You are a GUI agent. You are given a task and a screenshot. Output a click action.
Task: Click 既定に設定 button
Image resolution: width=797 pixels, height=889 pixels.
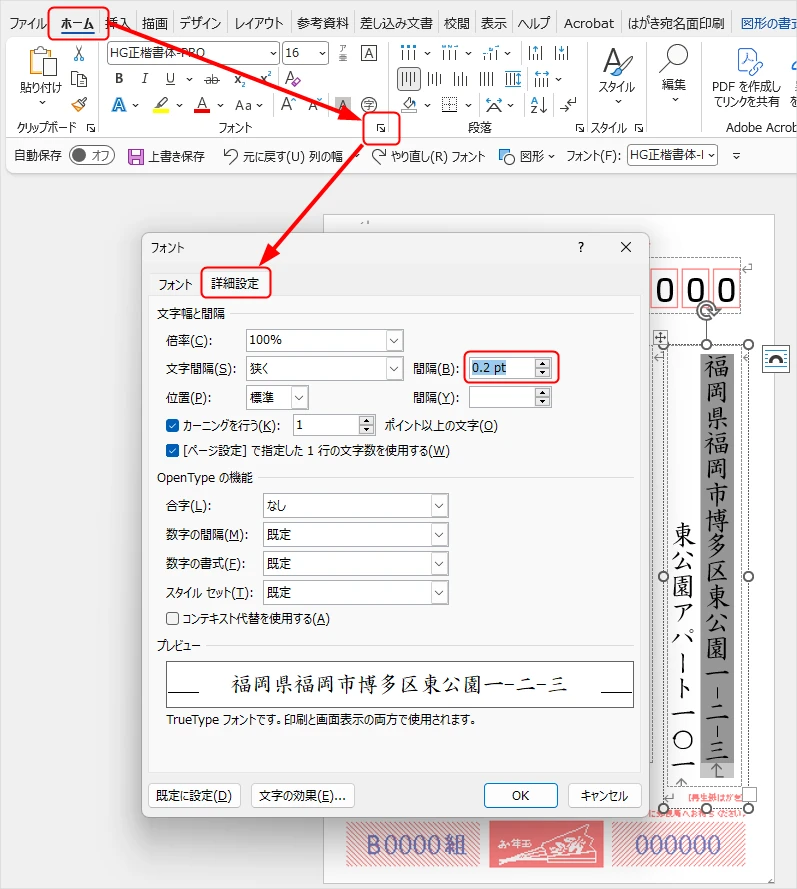pyautogui.click(x=194, y=795)
